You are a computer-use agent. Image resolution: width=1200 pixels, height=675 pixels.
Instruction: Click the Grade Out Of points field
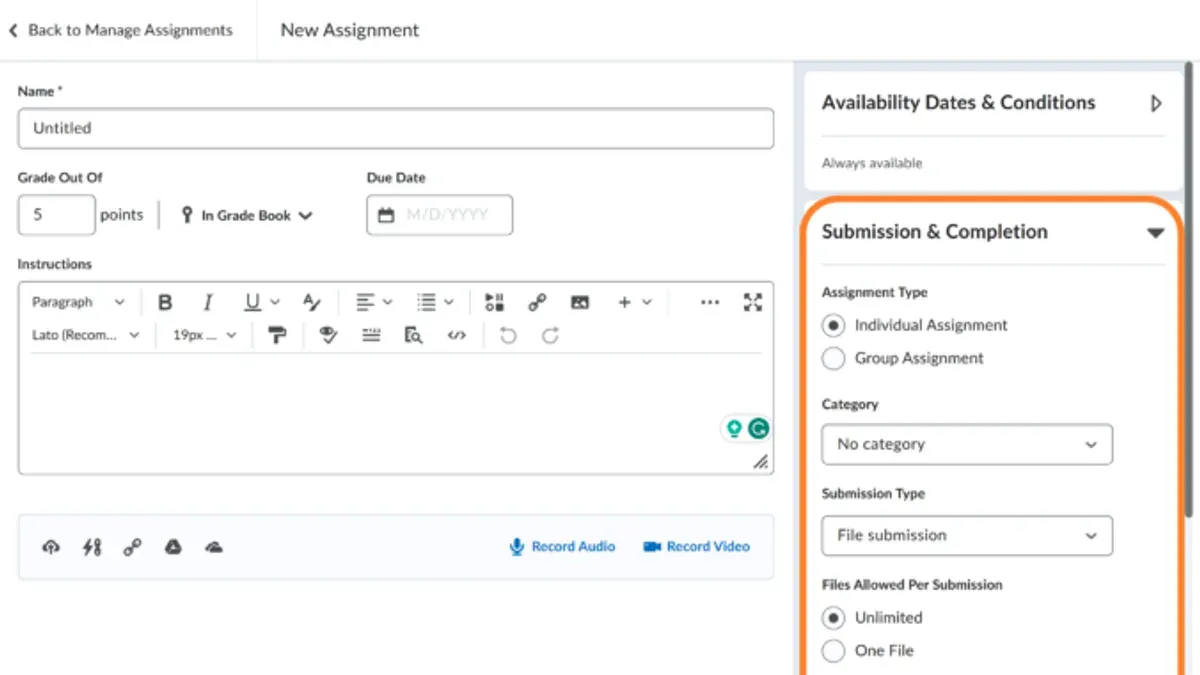coord(57,214)
